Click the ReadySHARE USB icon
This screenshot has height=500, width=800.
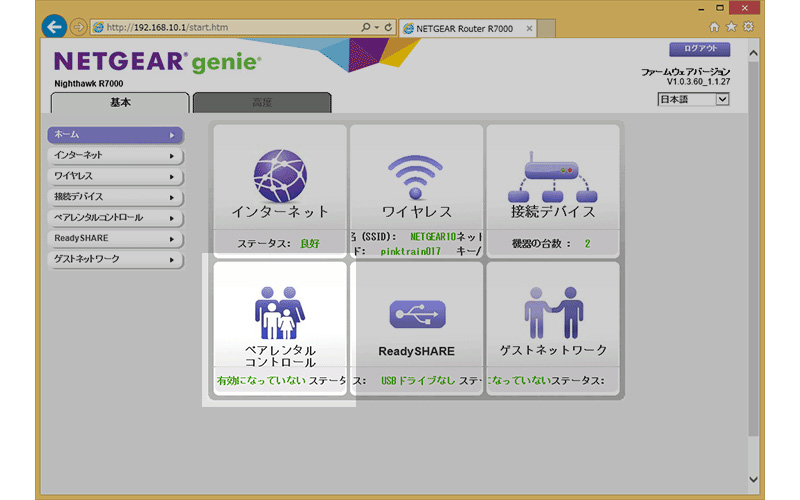416,314
